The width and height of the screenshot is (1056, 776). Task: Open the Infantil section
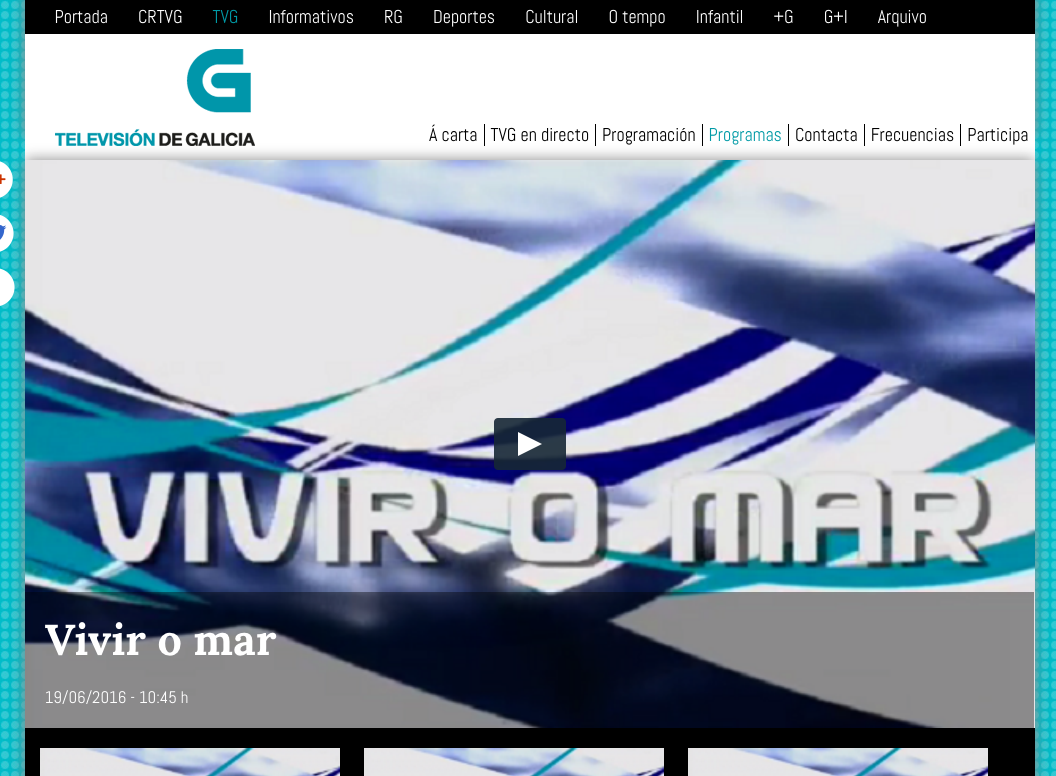[719, 17]
